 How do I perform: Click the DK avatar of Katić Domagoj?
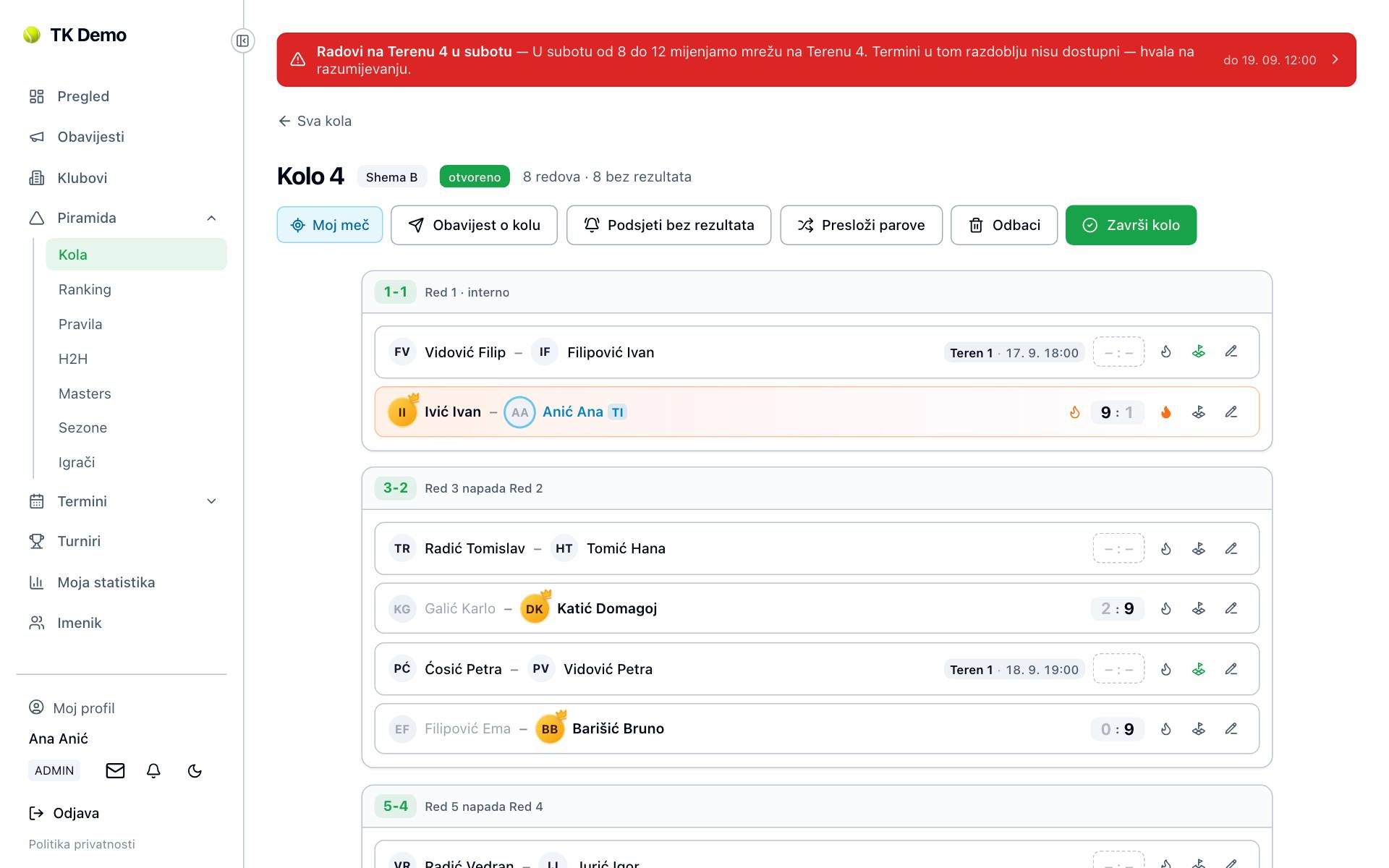535,609
